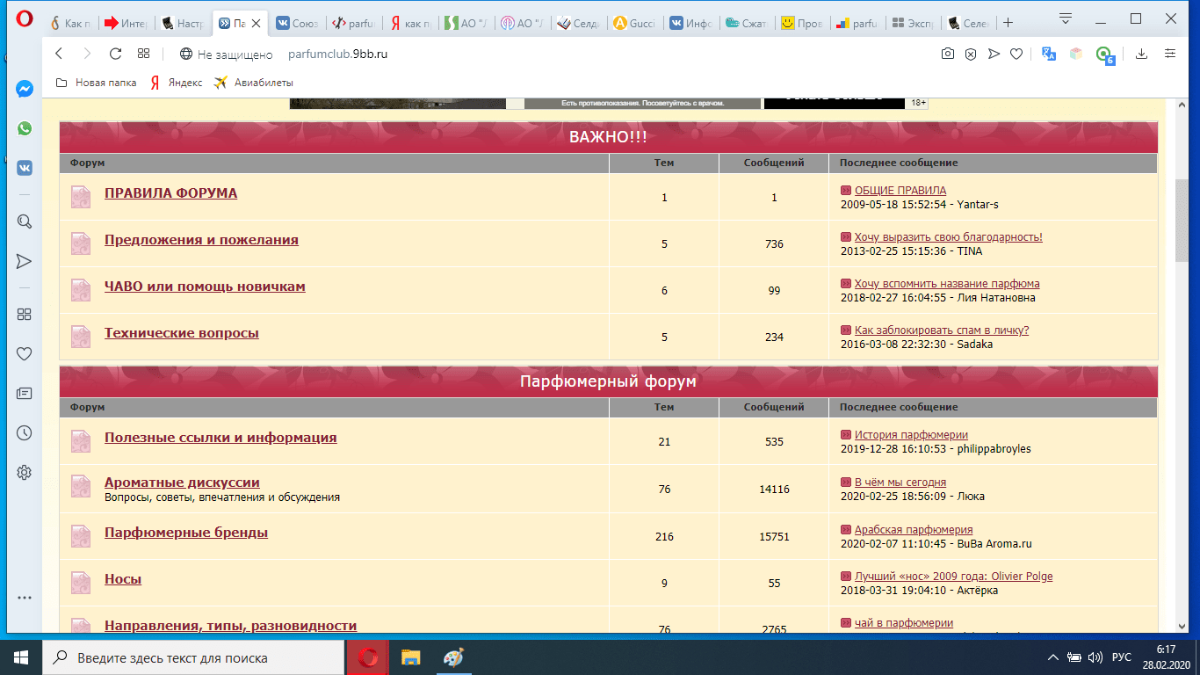Expand the sidebar three-dots menu
Screen dimensions: 1200x675
[x=24, y=597]
